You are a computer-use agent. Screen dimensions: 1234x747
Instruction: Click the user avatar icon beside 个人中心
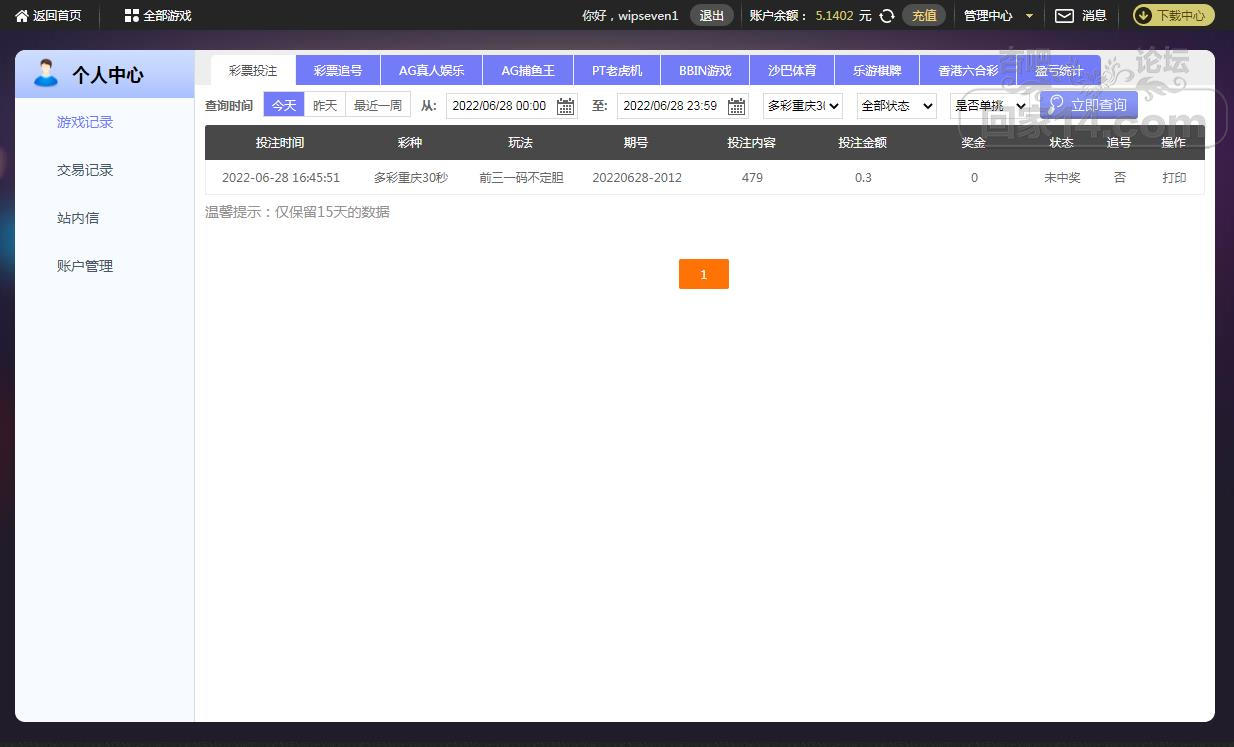point(46,73)
